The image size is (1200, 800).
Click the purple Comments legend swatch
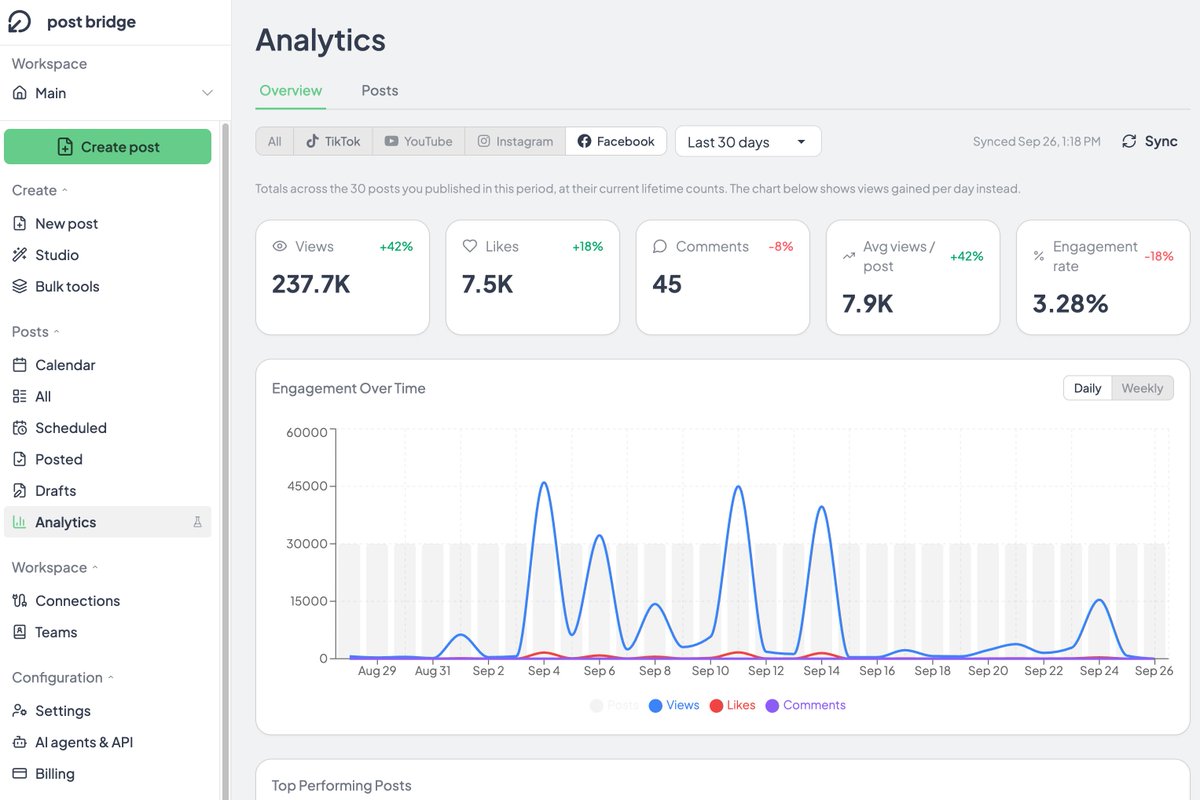point(772,706)
